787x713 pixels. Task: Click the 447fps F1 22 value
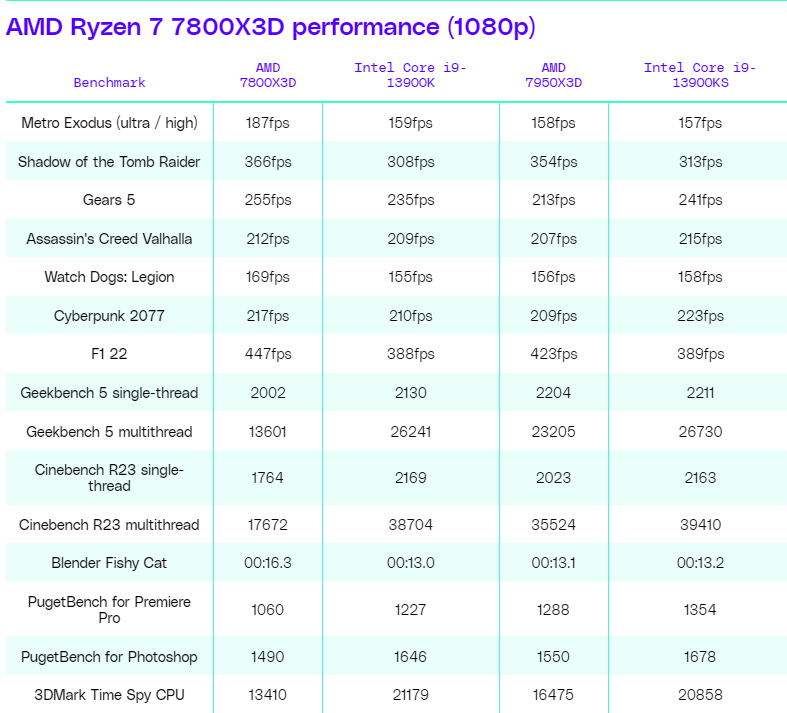pyautogui.click(x=268, y=354)
